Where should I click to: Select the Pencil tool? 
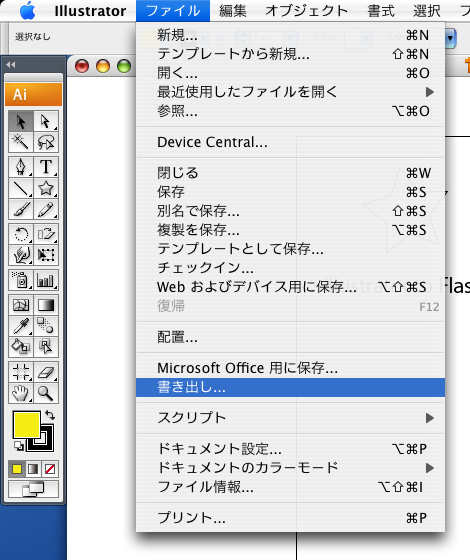tap(46, 209)
